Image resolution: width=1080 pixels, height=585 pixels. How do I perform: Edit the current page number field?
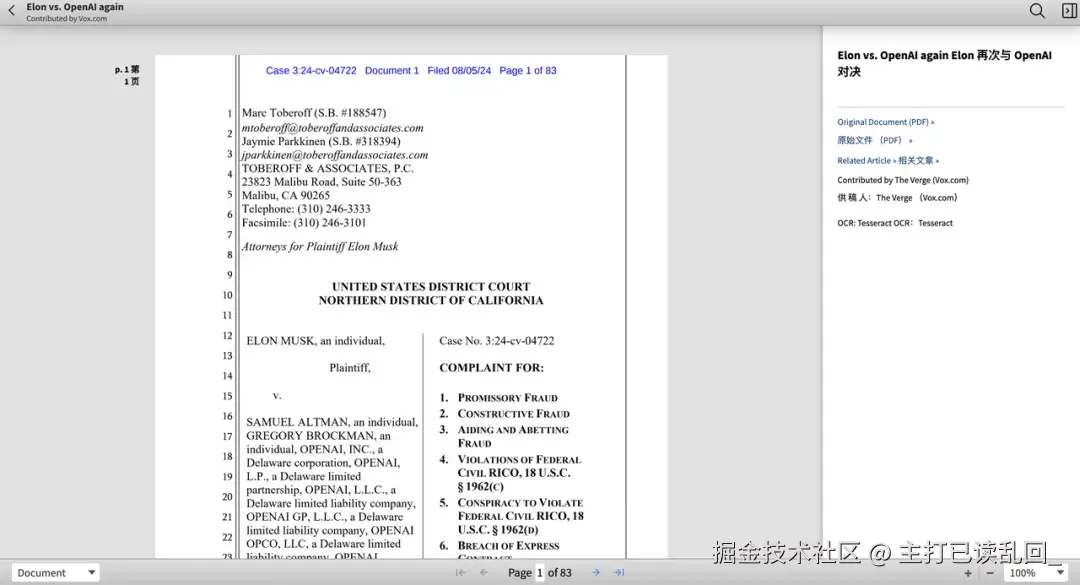[540, 573]
